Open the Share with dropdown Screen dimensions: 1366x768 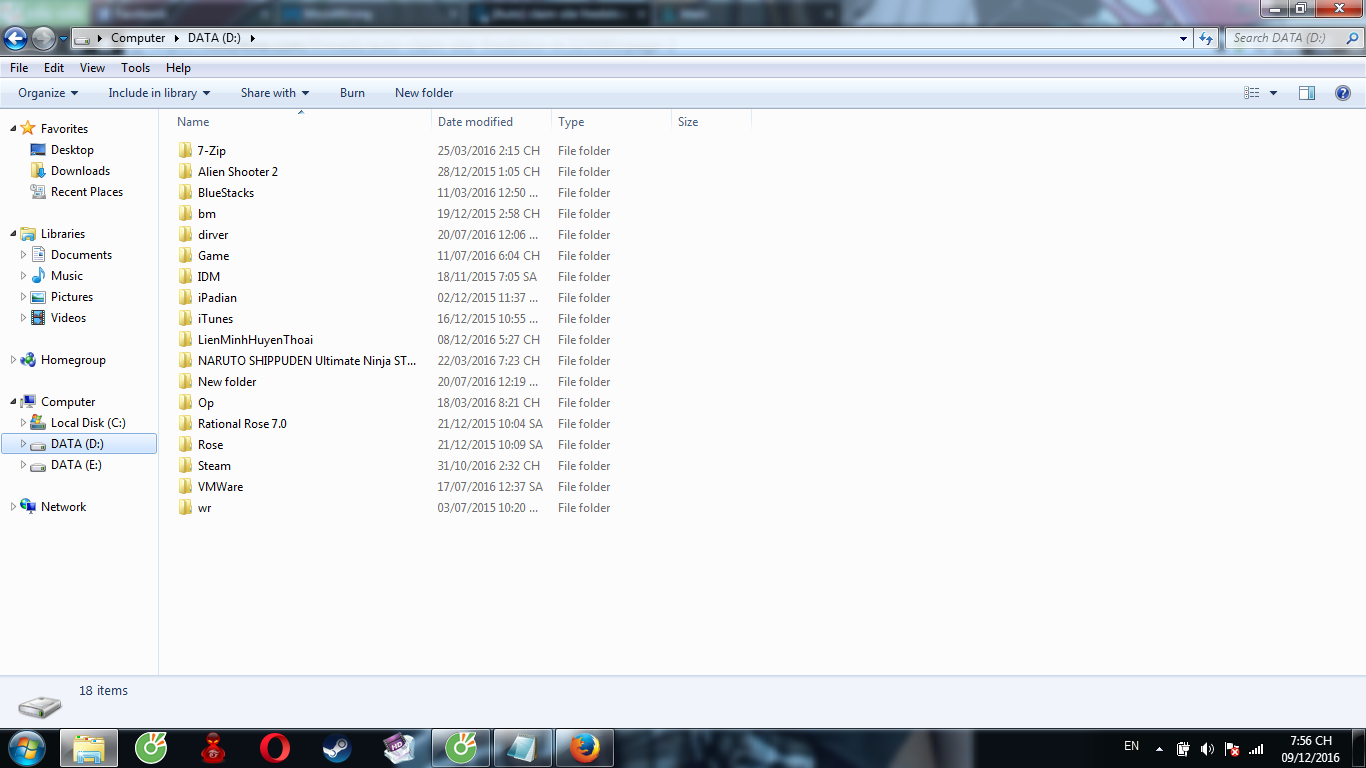pyautogui.click(x=275, y=93)
